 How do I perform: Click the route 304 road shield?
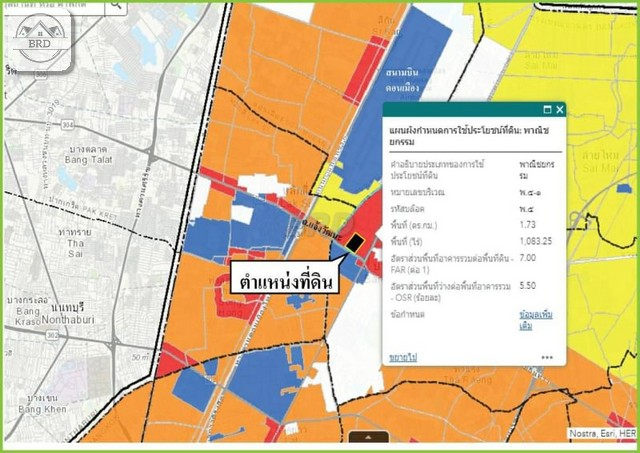68,124
